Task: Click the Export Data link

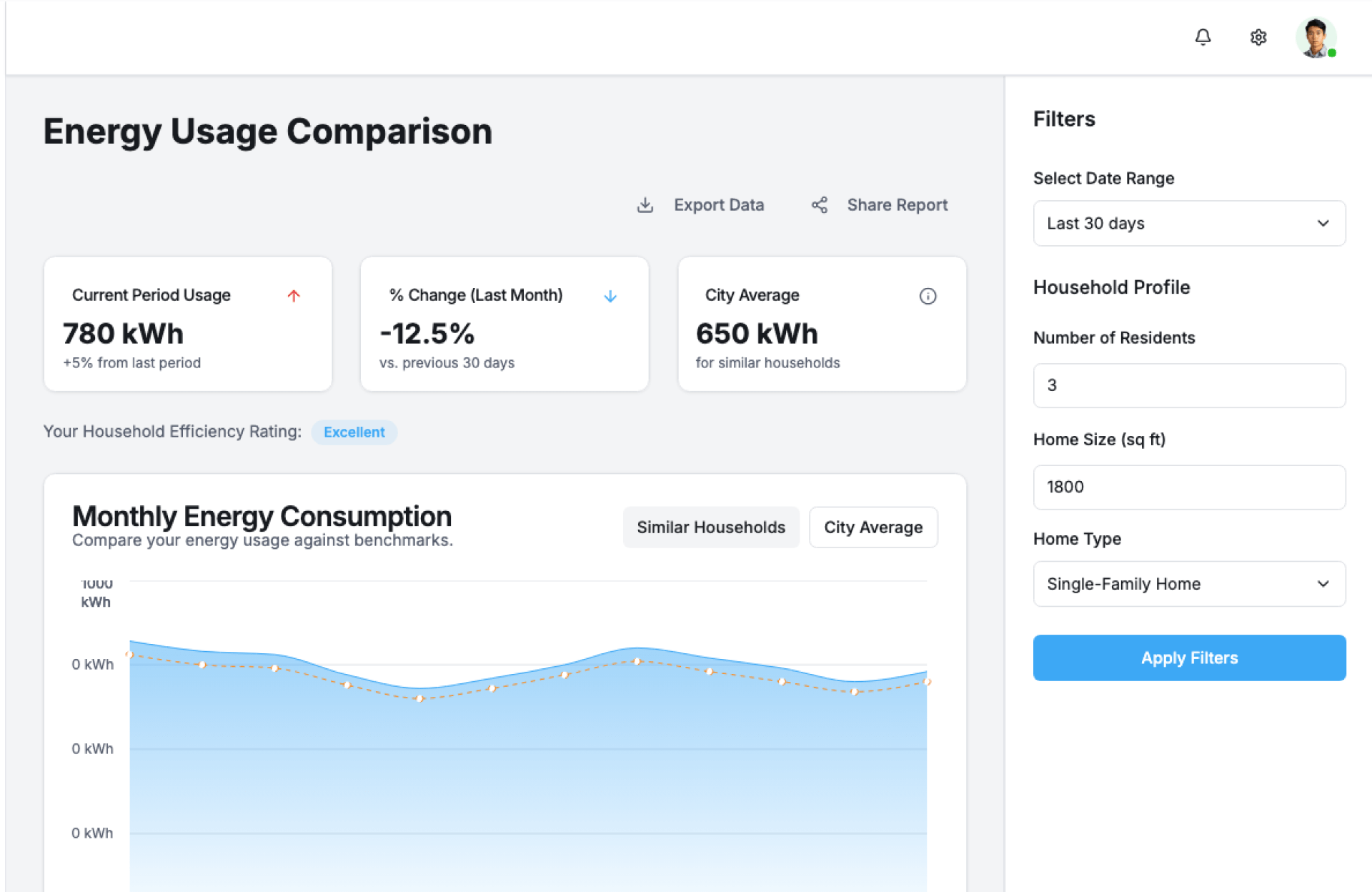Action: click(x=718, y=205)
